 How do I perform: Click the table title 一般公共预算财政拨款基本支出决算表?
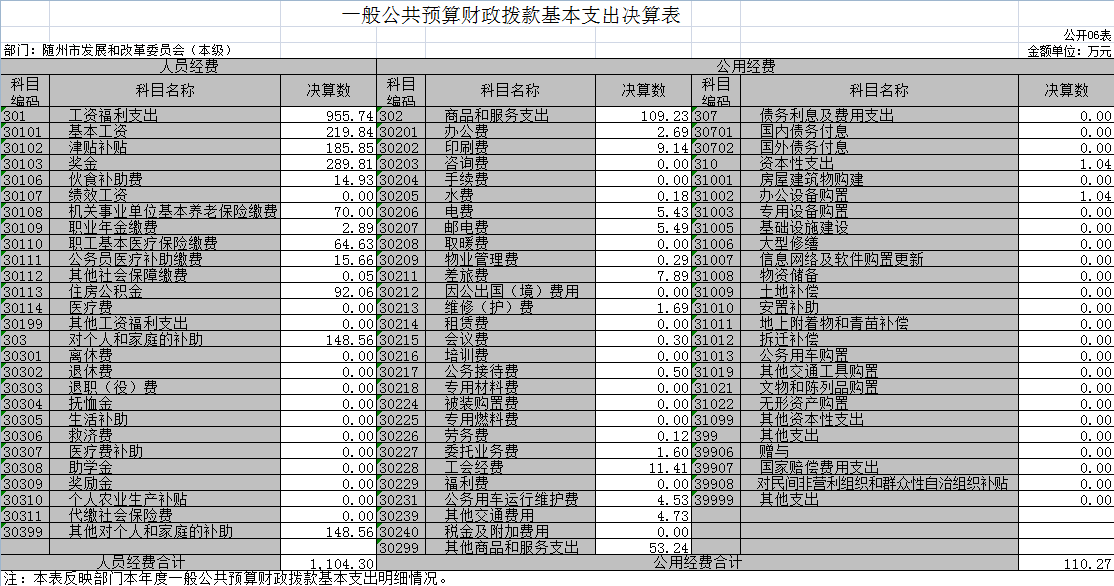click(x=517, y=17)
